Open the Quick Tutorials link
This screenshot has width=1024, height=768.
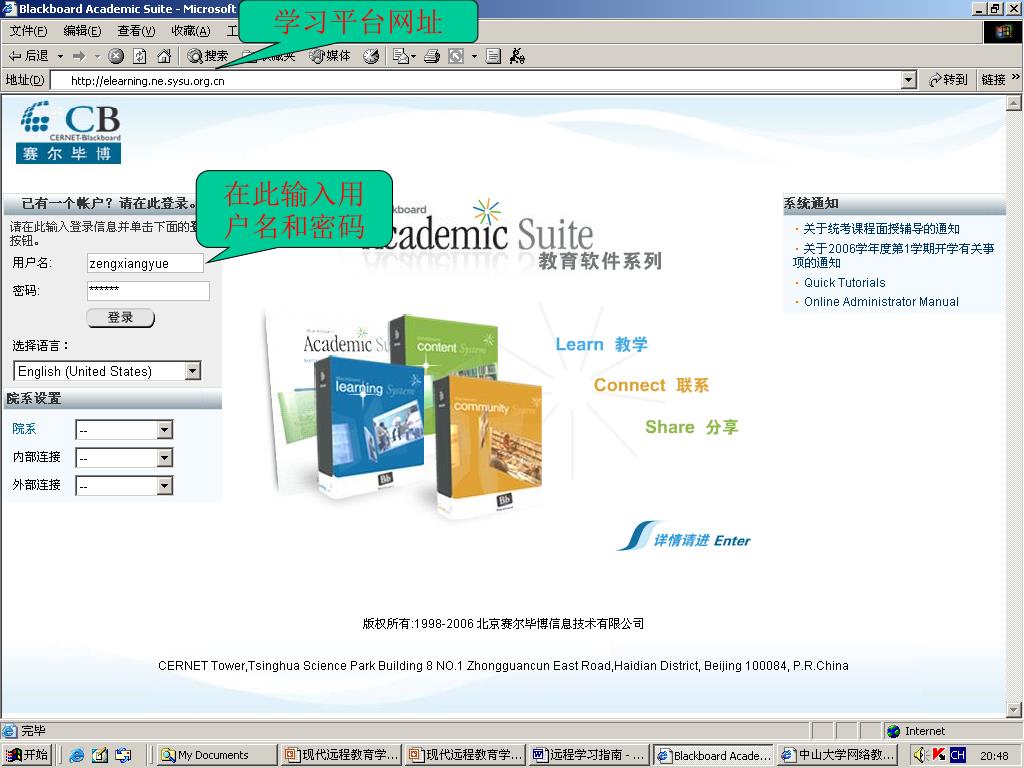[x=844, y=283]
